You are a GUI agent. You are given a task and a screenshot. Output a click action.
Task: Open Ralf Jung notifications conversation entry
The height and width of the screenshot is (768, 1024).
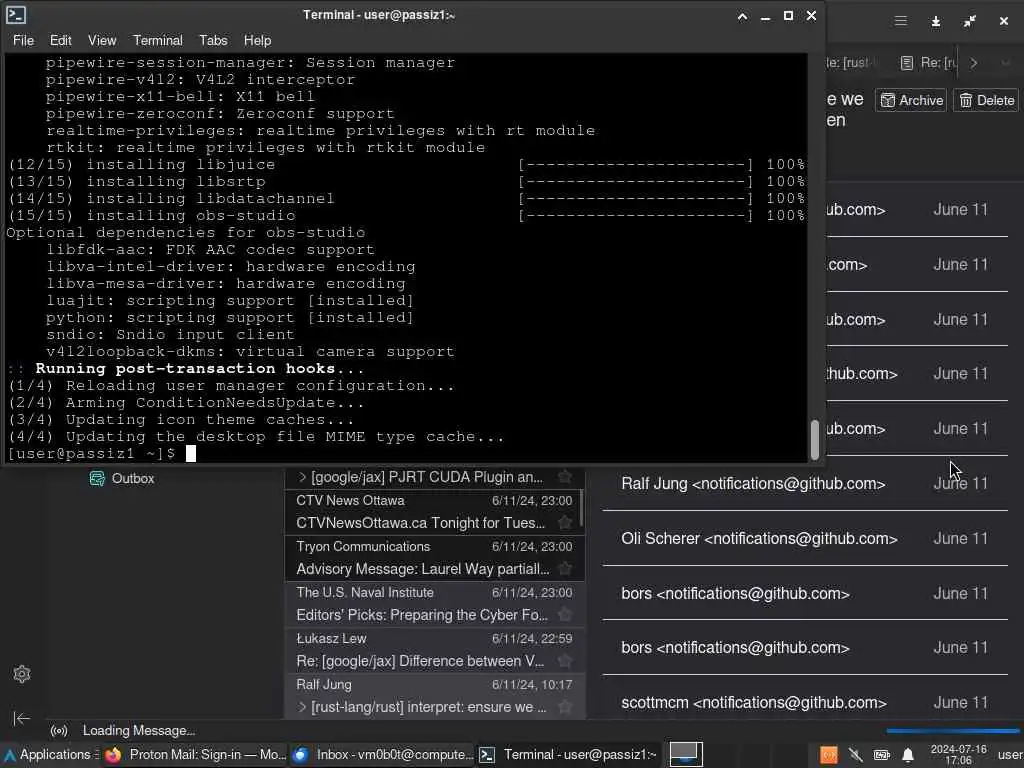805,484
